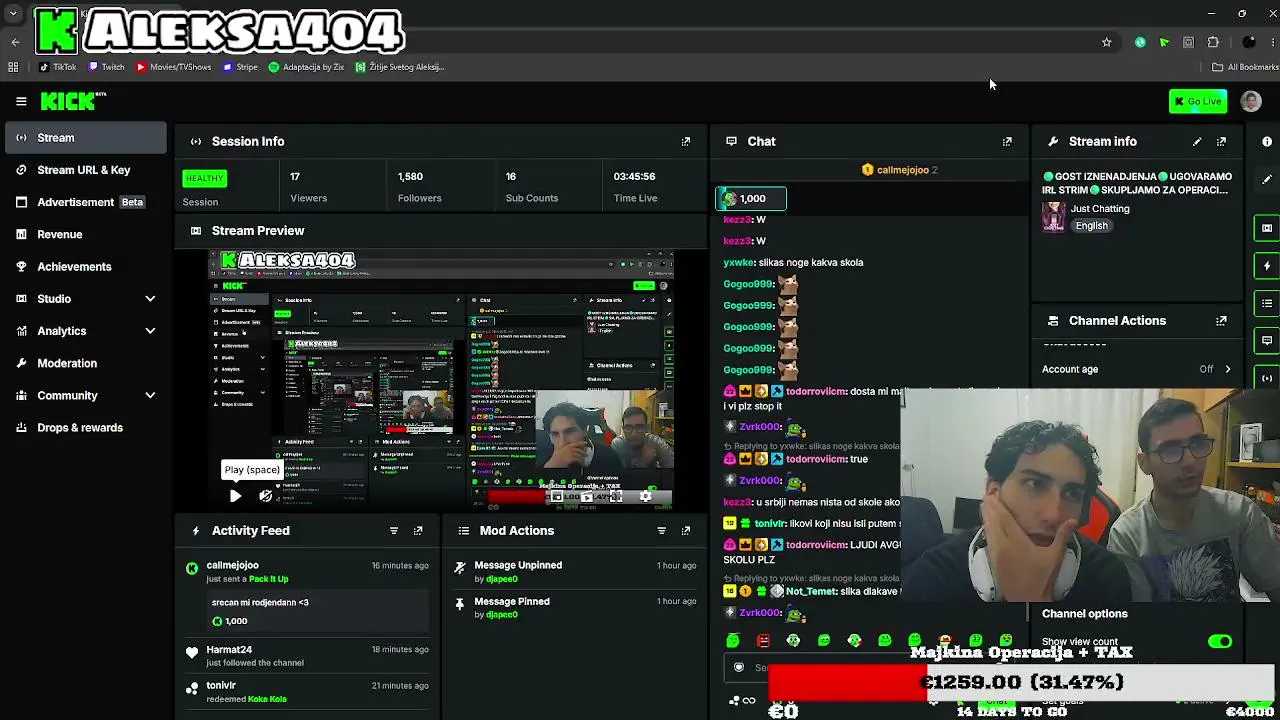Open the Message Pinned mod action
Image resolution: width=1280 pixels, height=720 pixels.
coord(512,601)
